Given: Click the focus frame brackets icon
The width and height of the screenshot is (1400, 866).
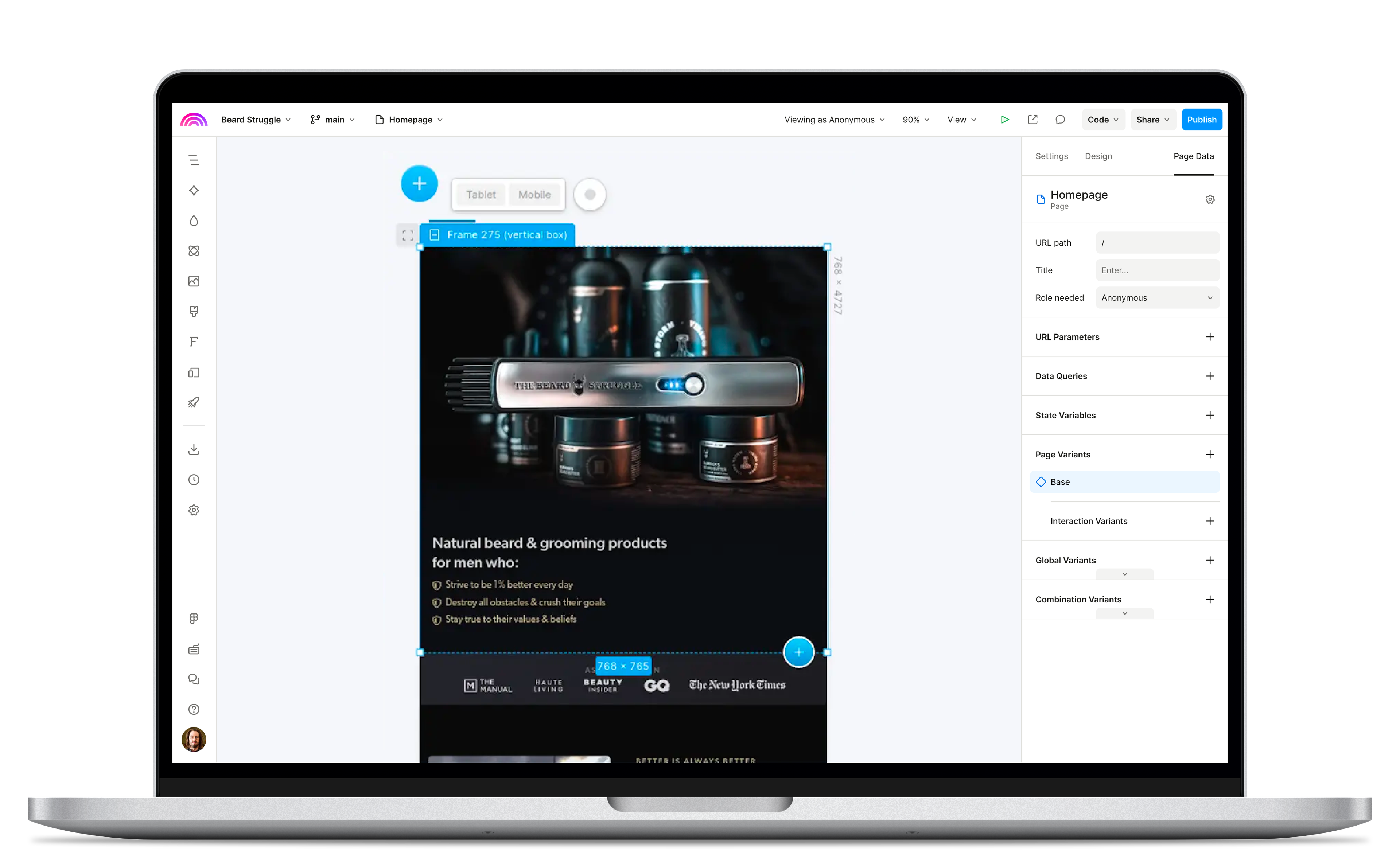Looking at the screenshot, I should coord(407,235).
